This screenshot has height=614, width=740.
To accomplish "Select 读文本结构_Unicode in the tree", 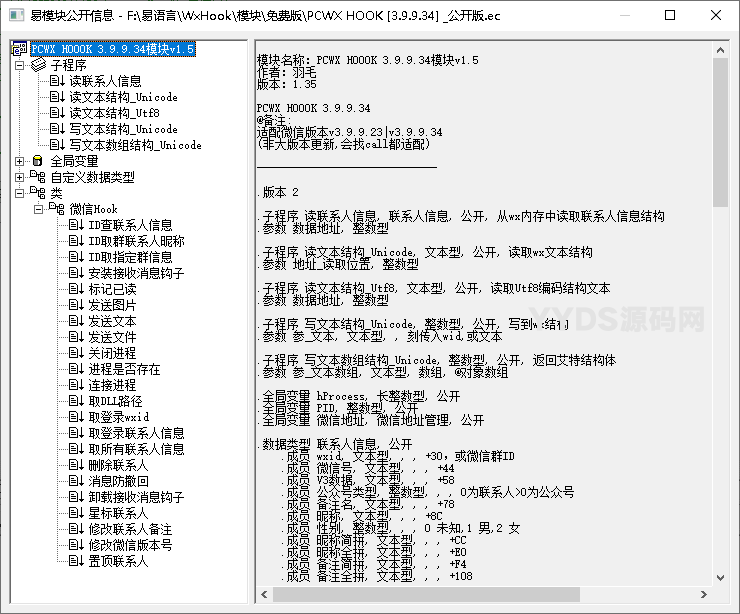I will pyautogui.click(x=124, y=97).
